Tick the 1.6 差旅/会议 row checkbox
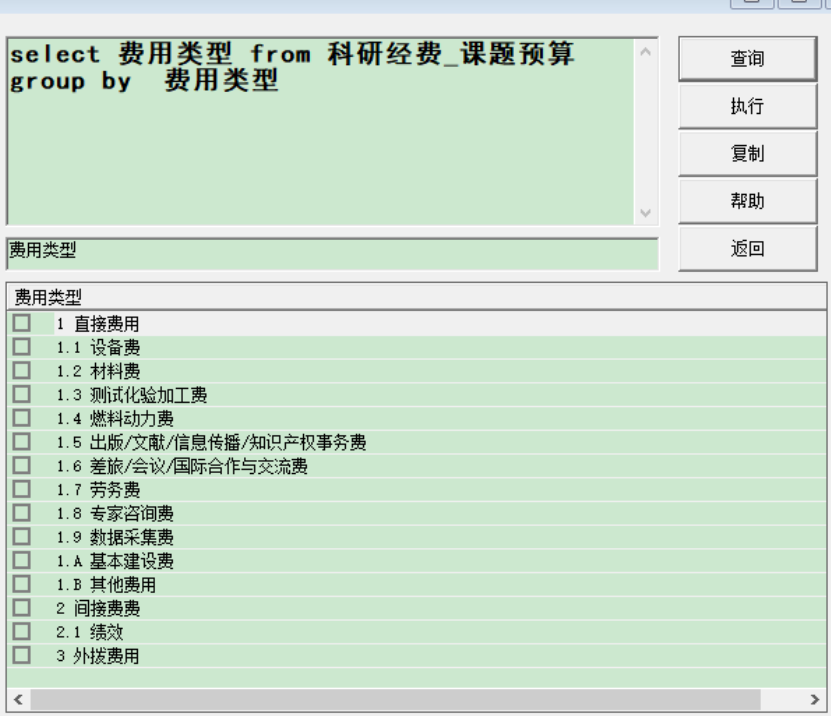Screen dimensions: 831x716 tap(22, 465)
